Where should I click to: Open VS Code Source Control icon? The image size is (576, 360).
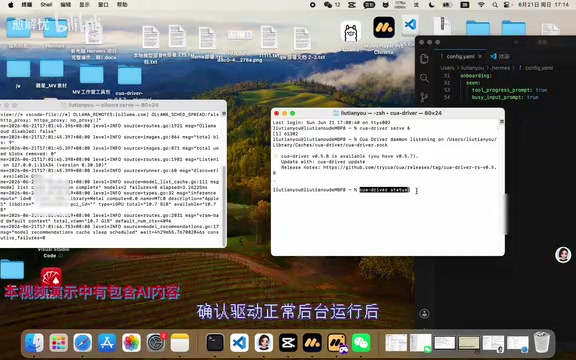pyautogui.click(x=424, y=97)
